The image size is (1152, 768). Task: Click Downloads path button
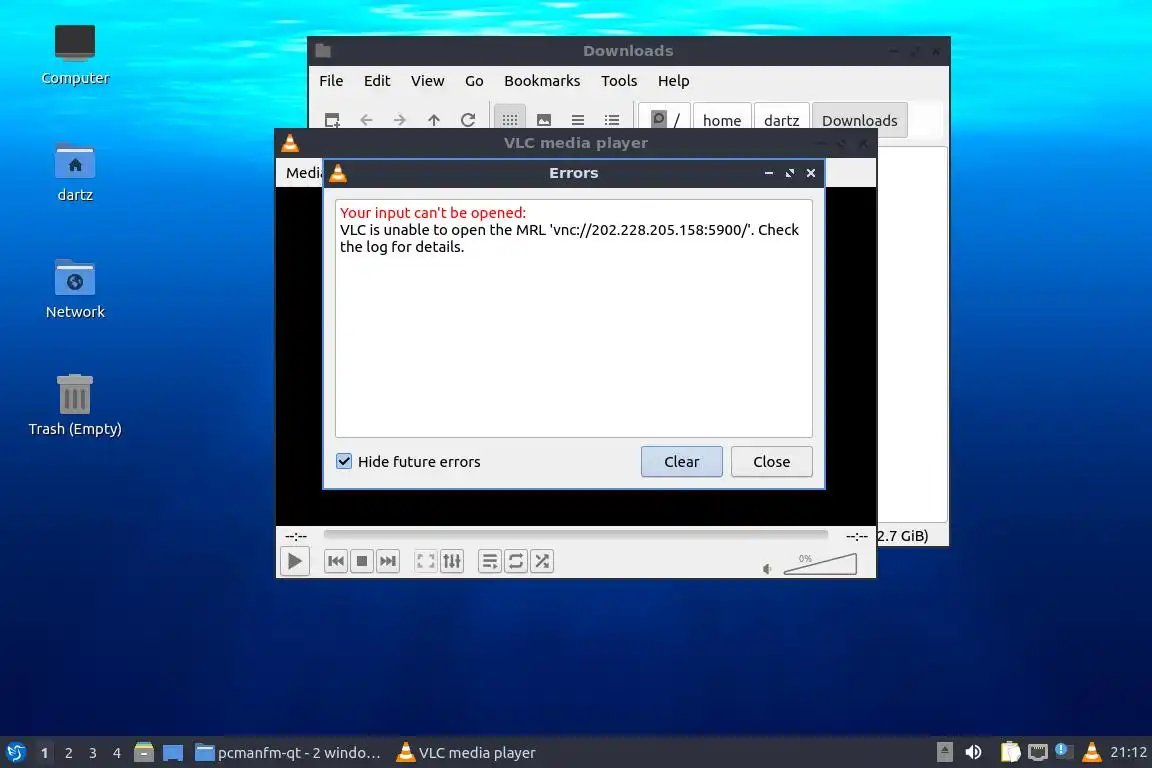pyautogui.click(x=860, y=119)
